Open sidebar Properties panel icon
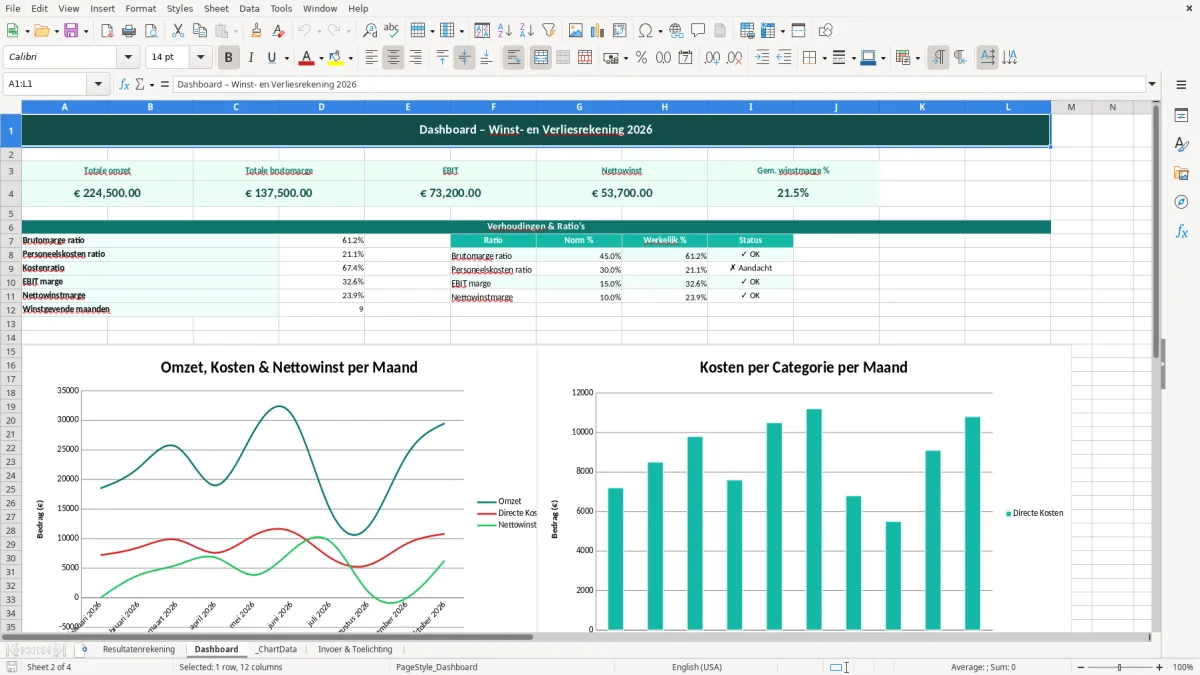This screenshot has width=1200, height=675. coord(1181,116)
